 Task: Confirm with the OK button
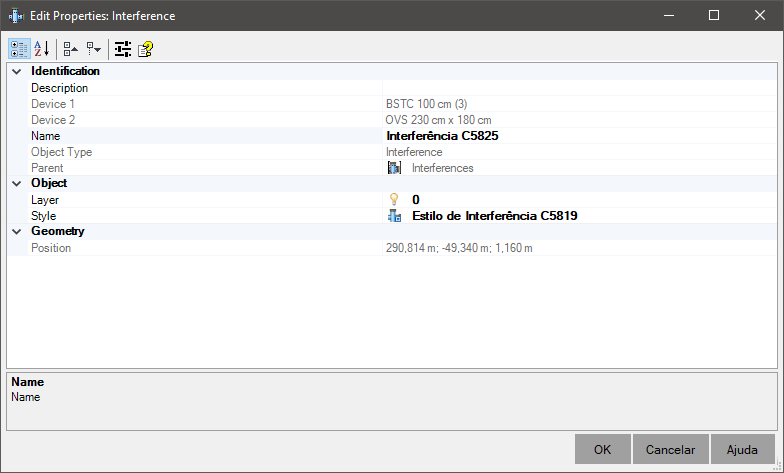(x=602, y=450)
